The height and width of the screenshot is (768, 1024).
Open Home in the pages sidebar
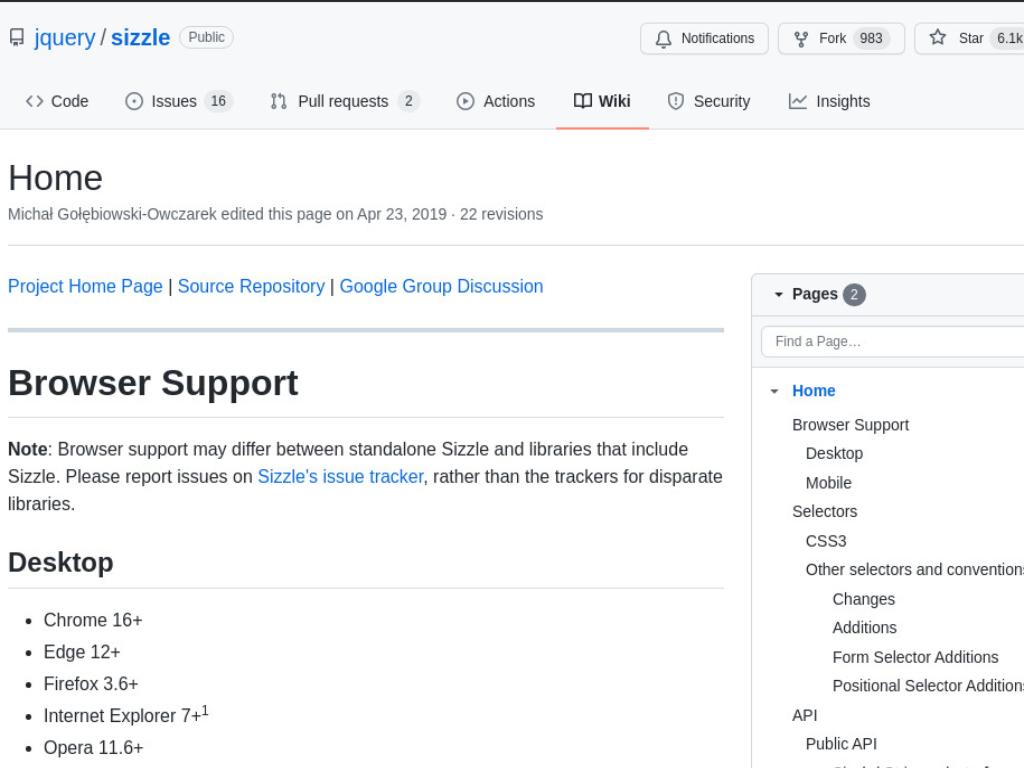(813, 391)
